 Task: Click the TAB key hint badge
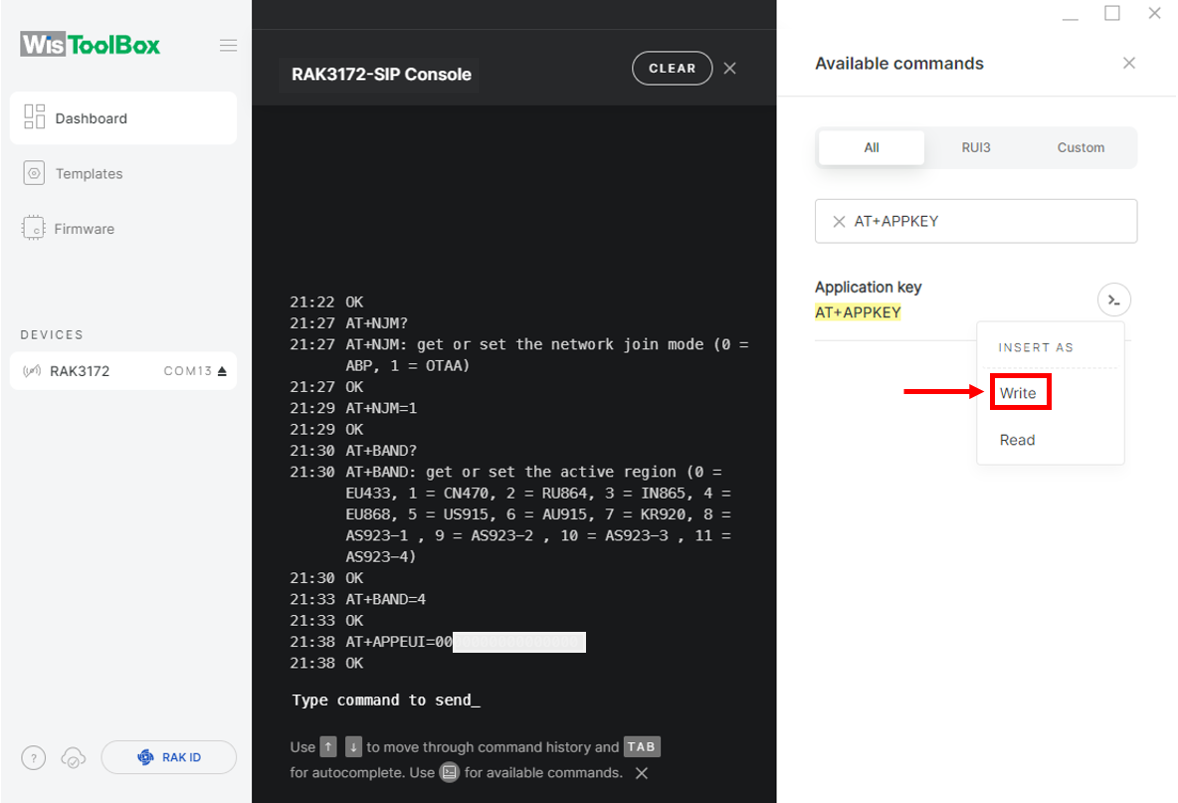642,747
